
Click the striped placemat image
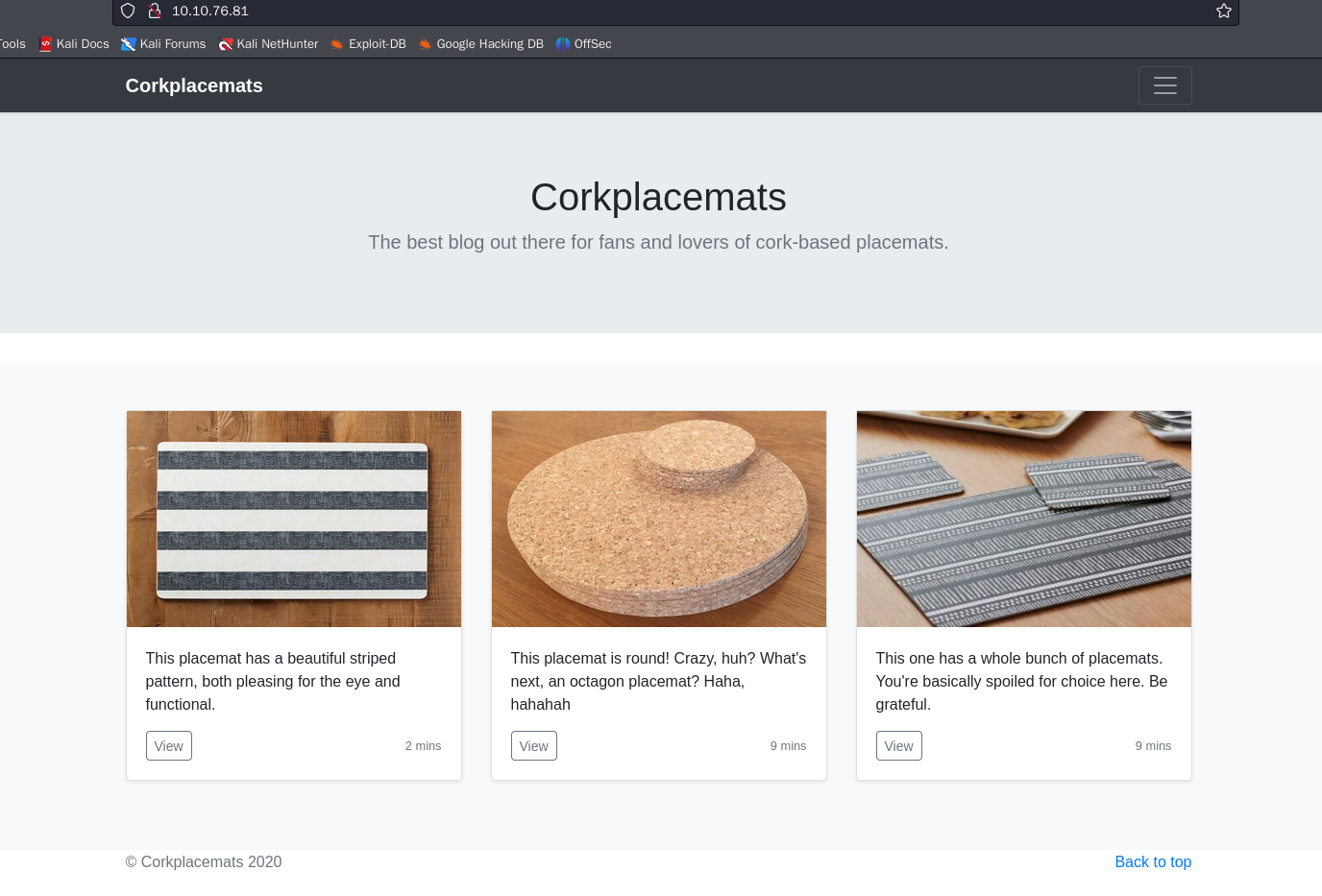click(294, 519)
